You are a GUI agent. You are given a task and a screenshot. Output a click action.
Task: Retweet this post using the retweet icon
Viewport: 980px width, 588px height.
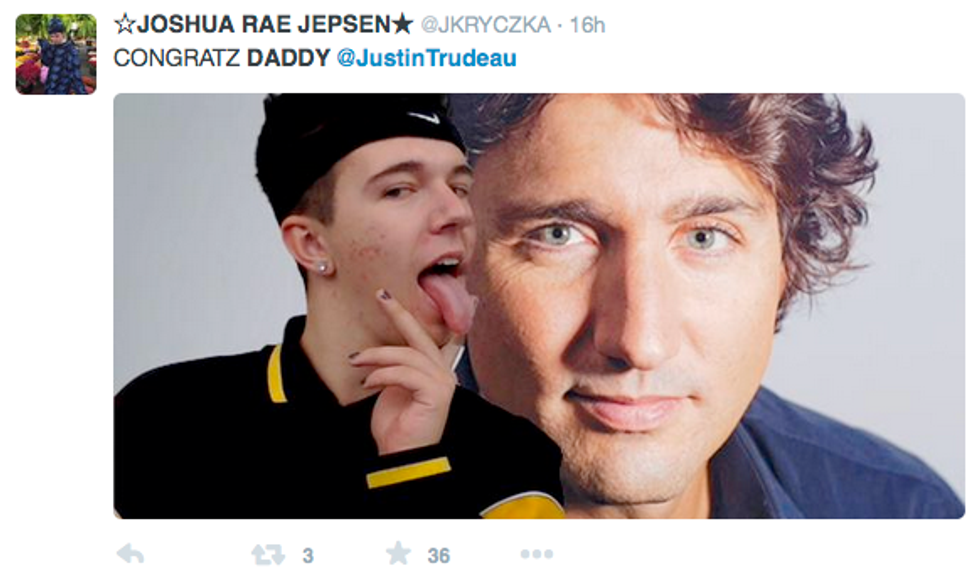coord(268,554)
